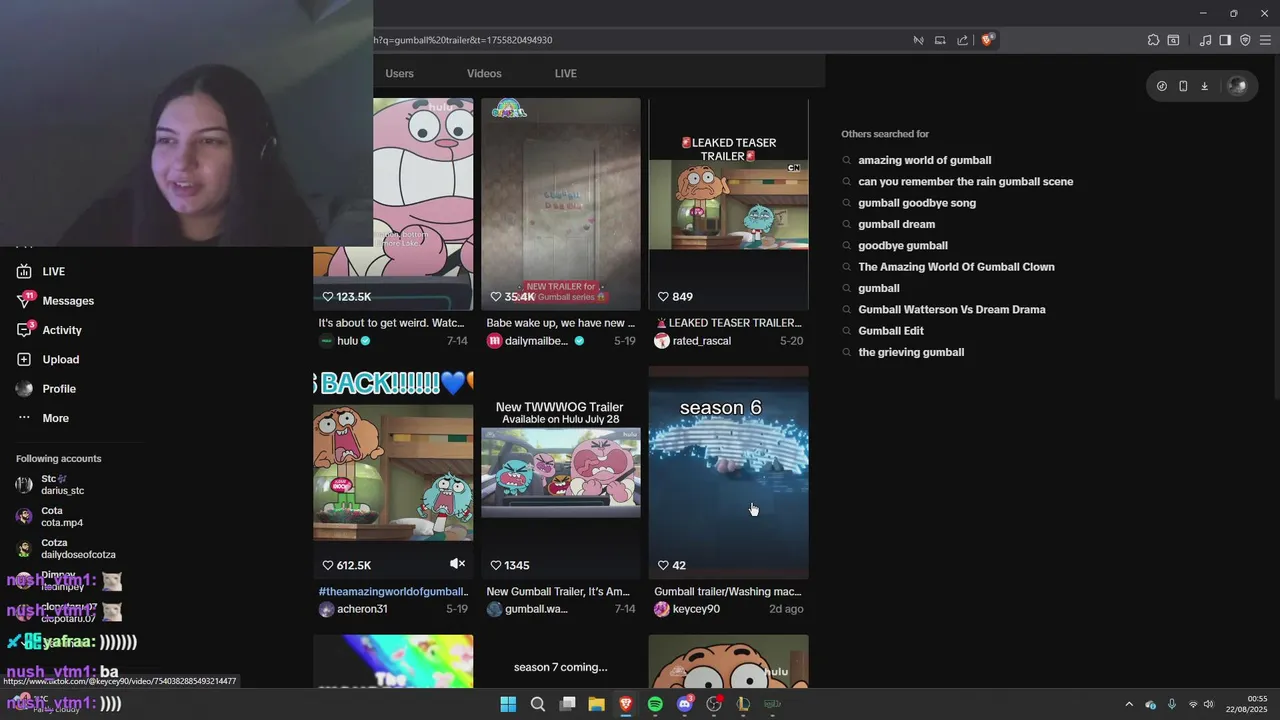Search 'amazing world of gumball' suggestion
This screenshot has width=1280, height=720.
[924, 160]
